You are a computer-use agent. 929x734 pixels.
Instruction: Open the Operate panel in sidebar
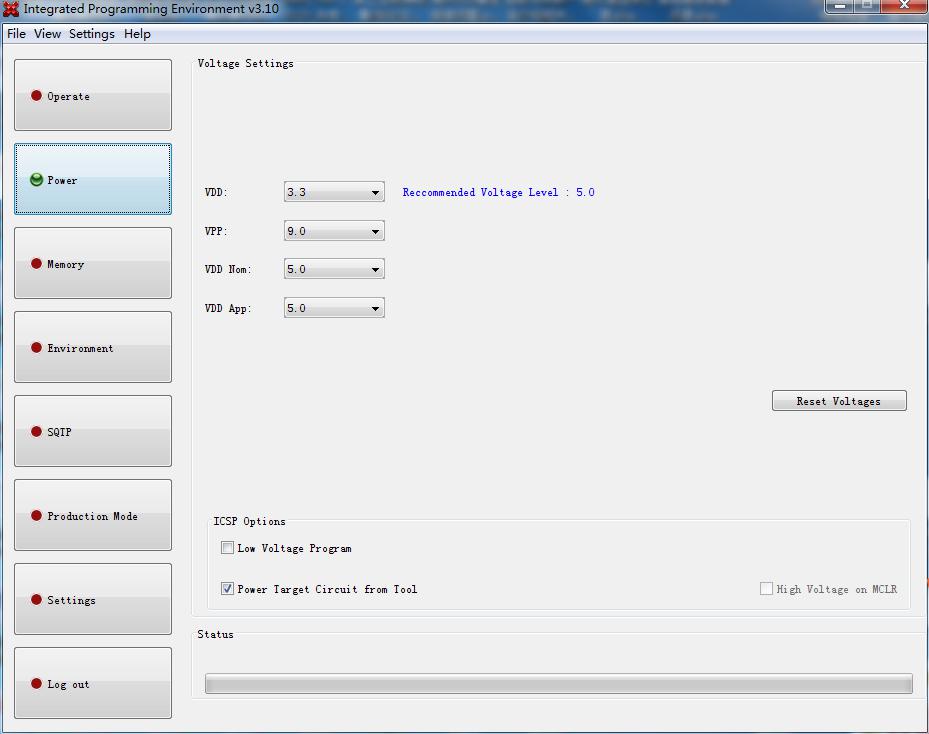click(x=93, y=96)
